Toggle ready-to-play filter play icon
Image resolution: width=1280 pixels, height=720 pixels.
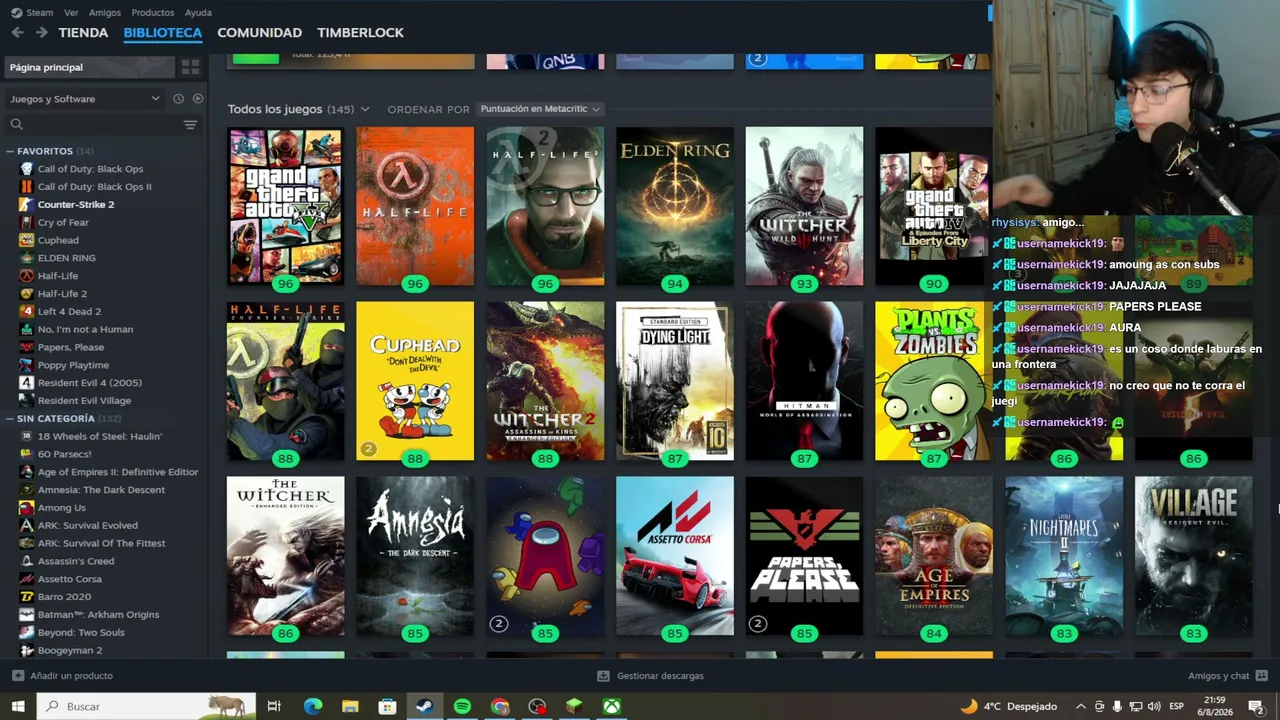pyautogui.click(x=197, y=99)
